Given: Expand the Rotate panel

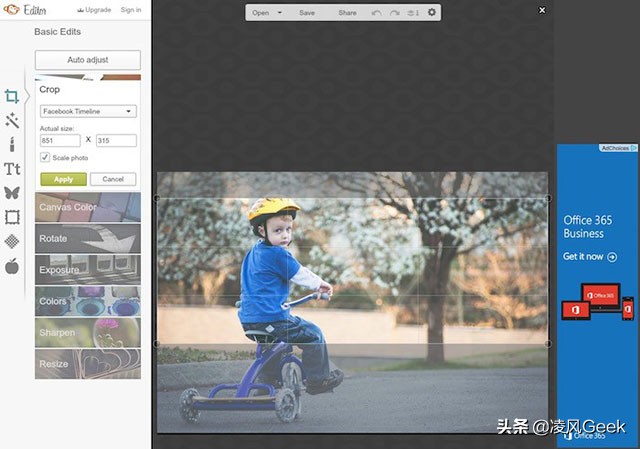Looking at the screenshot, I should coord(88,238).
